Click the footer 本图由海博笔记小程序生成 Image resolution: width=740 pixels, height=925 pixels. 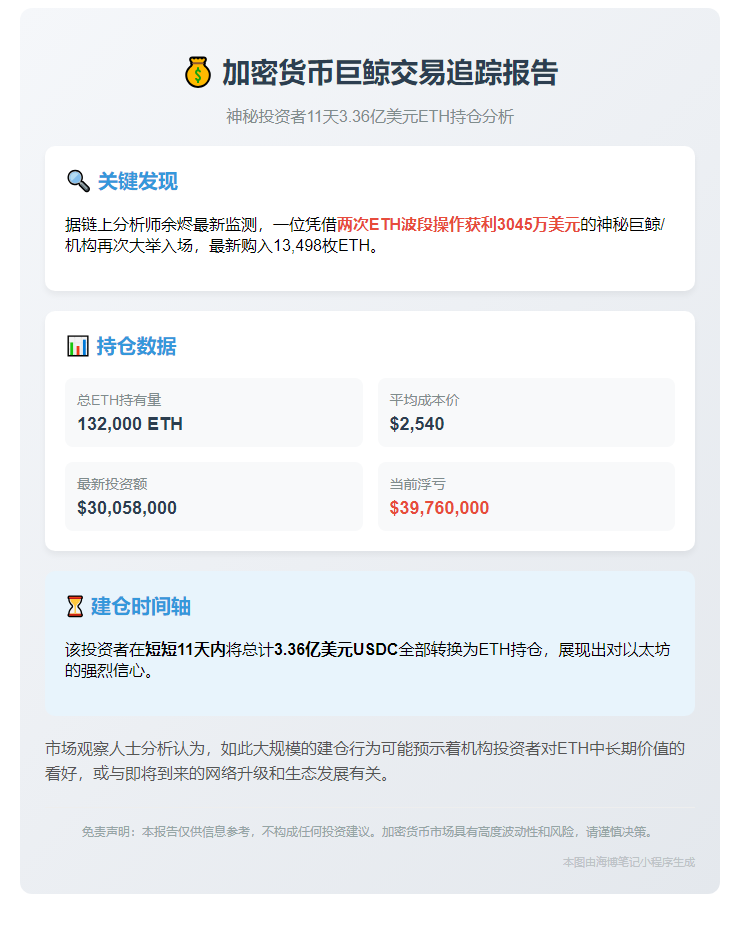[x=628, y=862]
